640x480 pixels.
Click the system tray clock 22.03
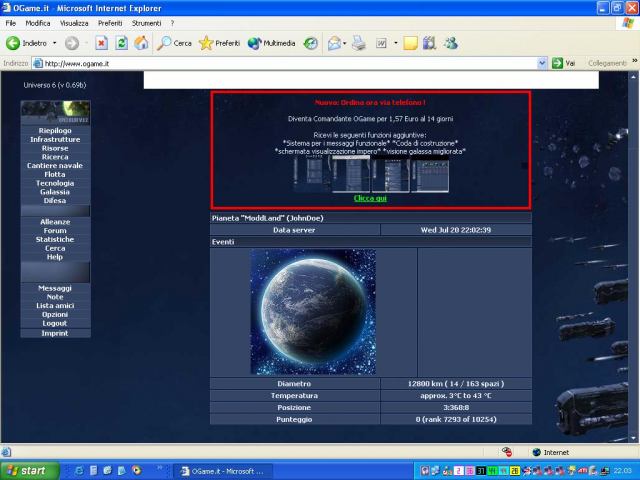tap(622, 471)
